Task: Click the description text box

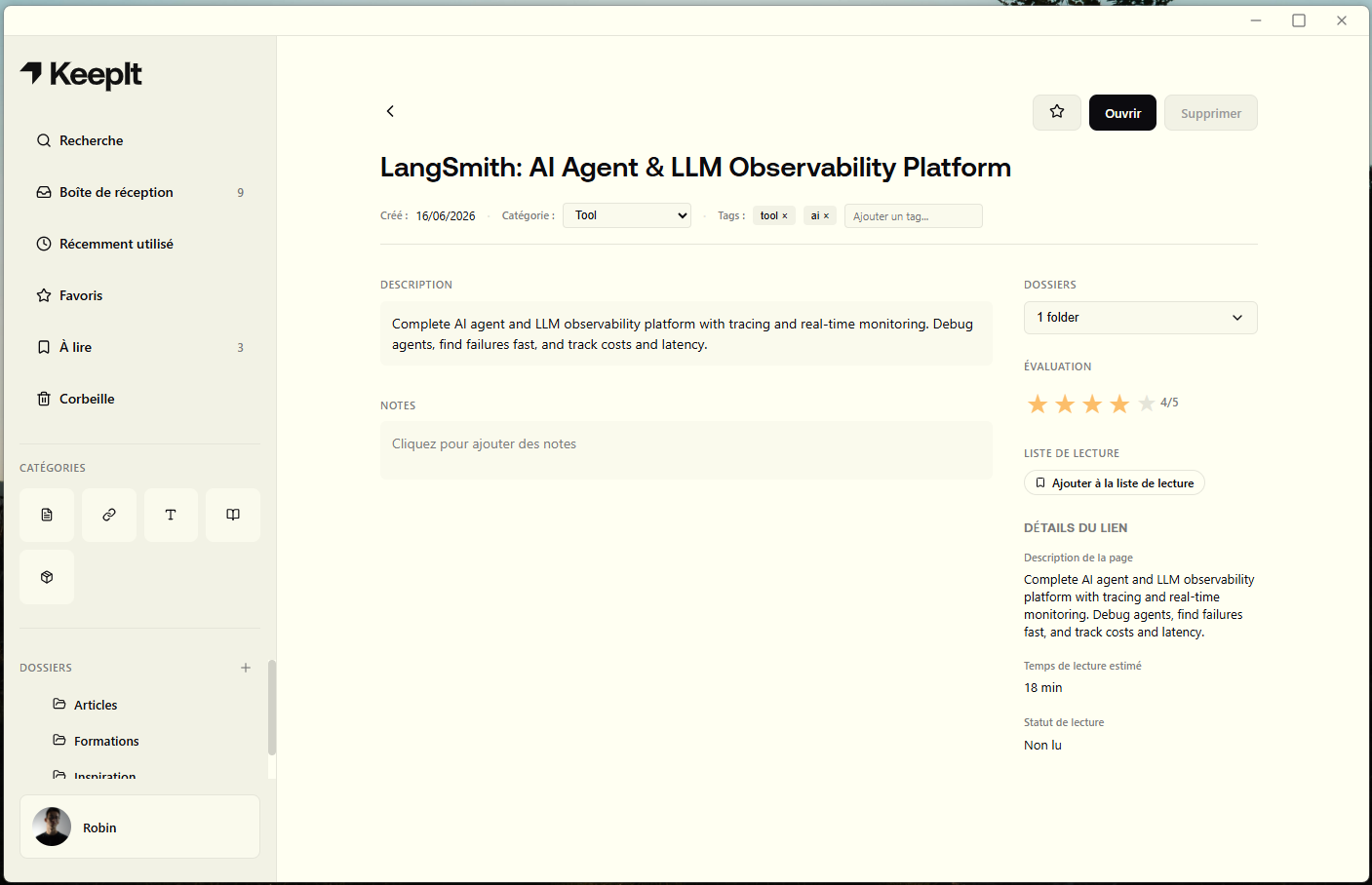Action: (686, 334)
